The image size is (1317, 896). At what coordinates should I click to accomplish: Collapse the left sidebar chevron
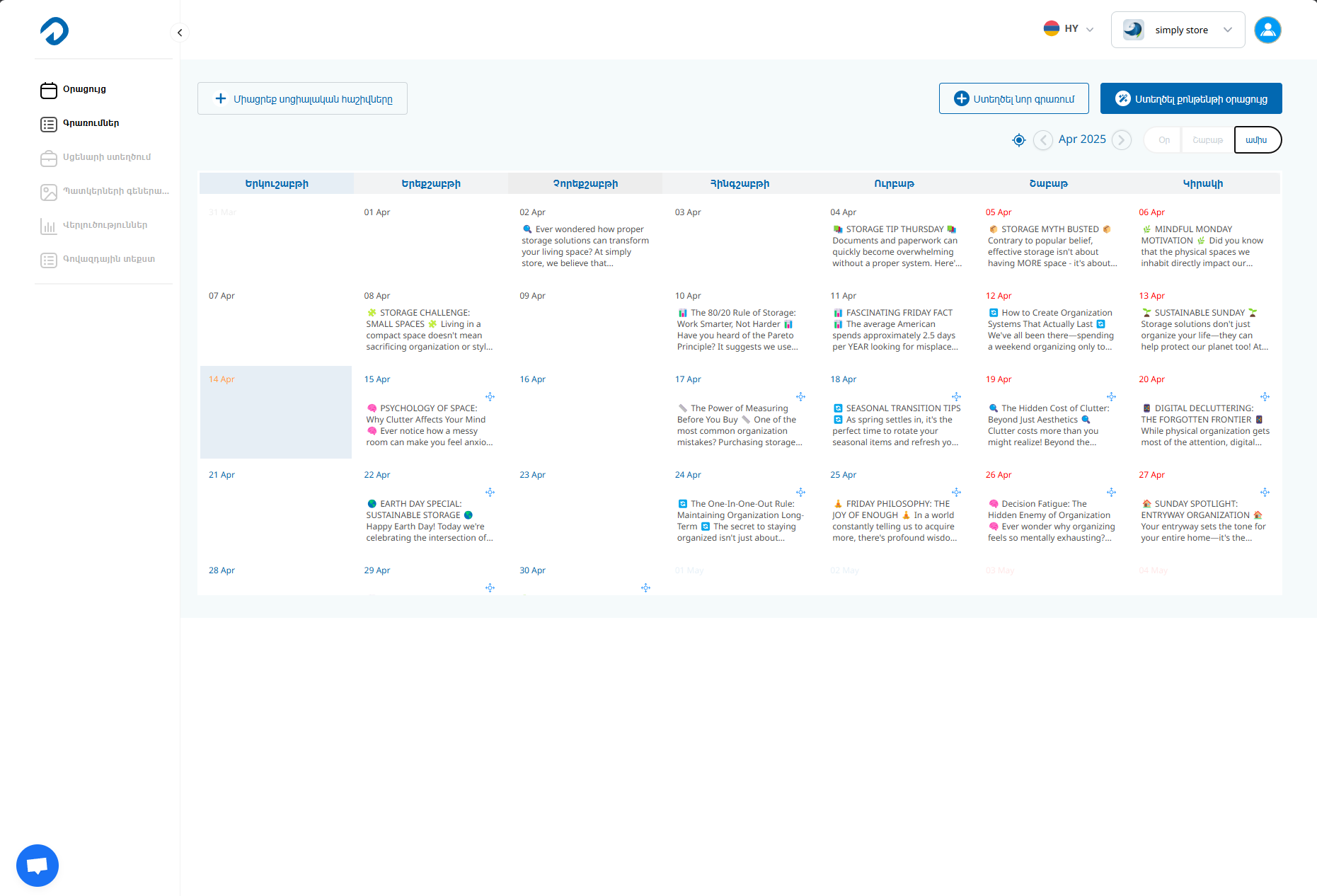pos(180,33)
